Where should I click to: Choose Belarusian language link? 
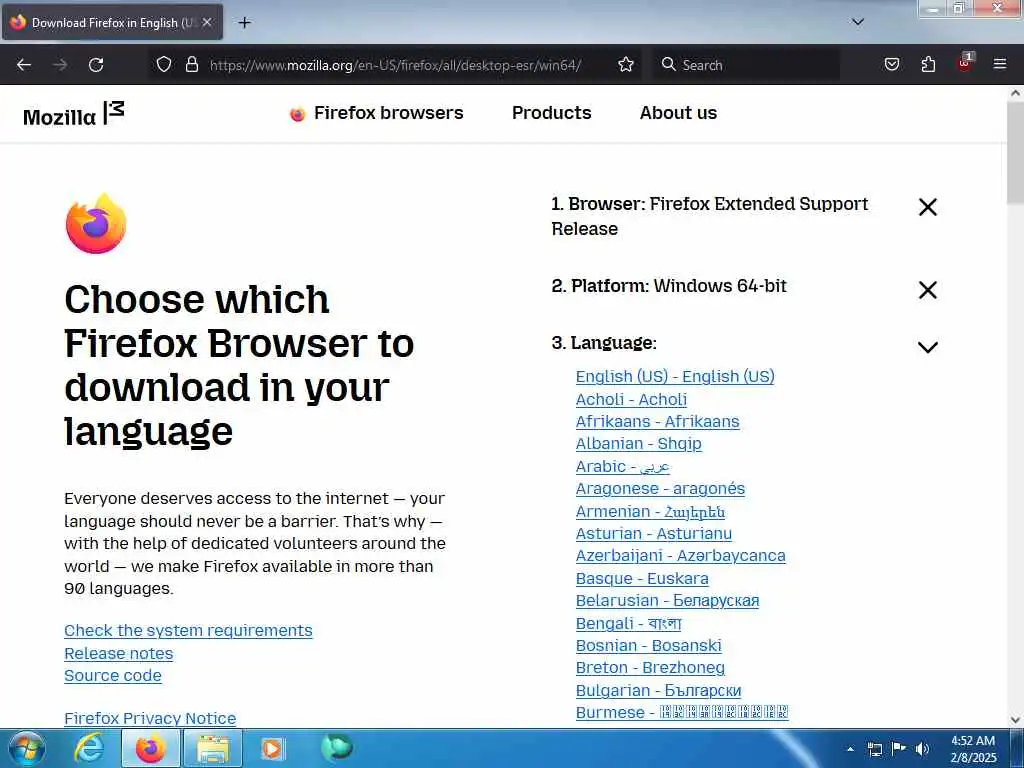[x=667, y=601]
